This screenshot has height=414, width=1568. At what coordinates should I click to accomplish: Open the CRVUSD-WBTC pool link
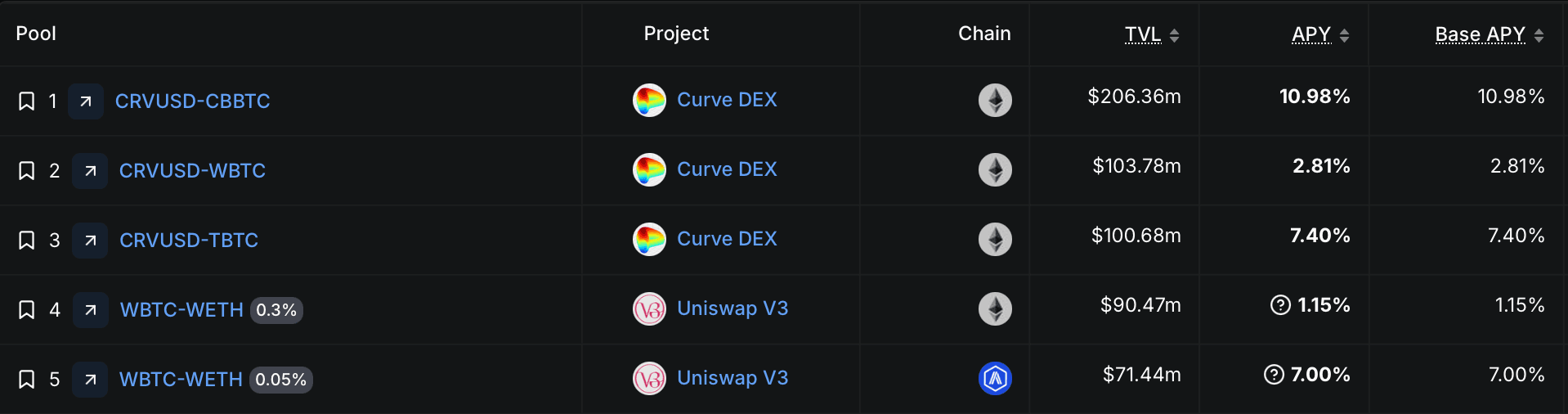(x=192, y=171)
